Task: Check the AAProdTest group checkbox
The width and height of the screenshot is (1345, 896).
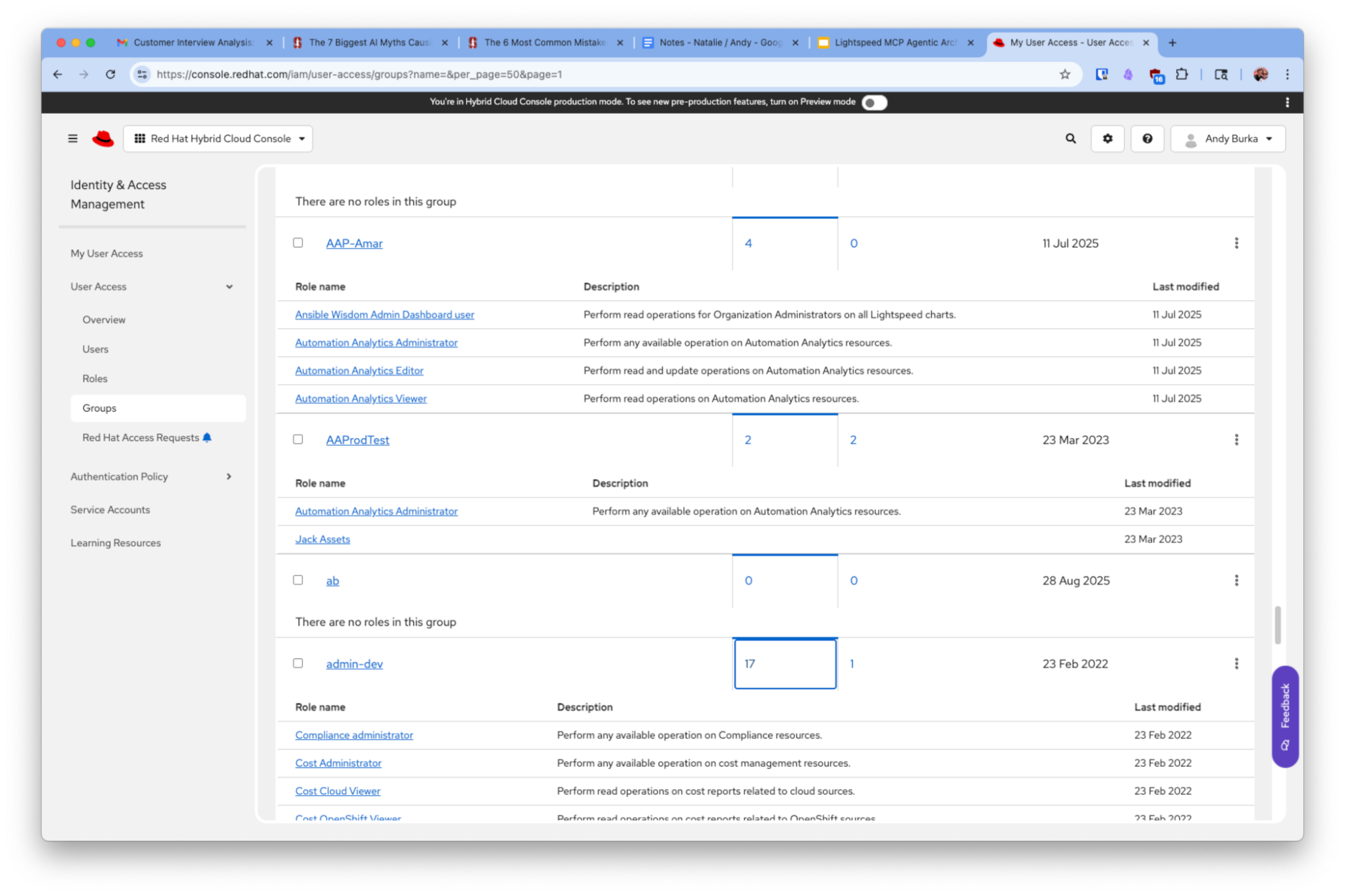Action: [298, 439]
